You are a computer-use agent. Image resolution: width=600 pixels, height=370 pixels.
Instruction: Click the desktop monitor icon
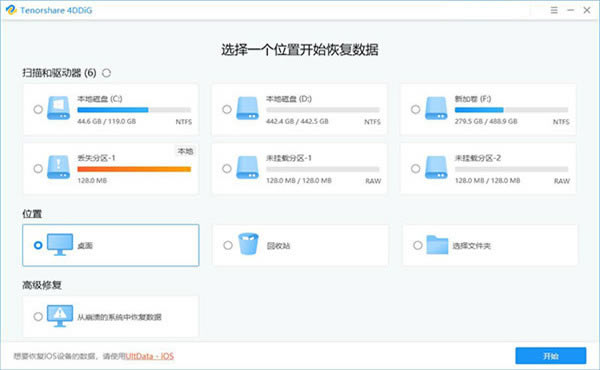[60, 244]
